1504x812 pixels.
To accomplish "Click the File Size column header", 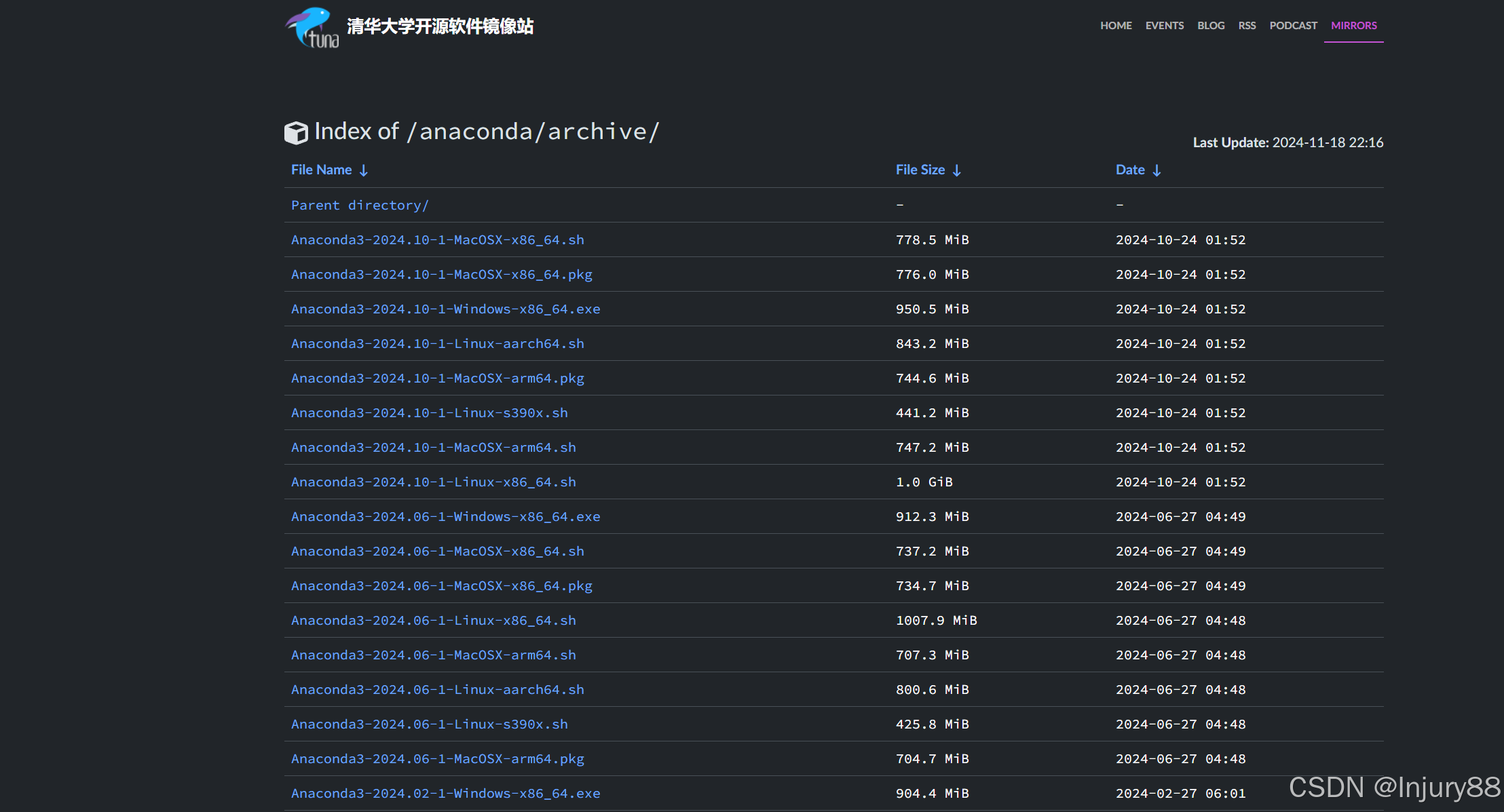I will click(x=920, y=170).
